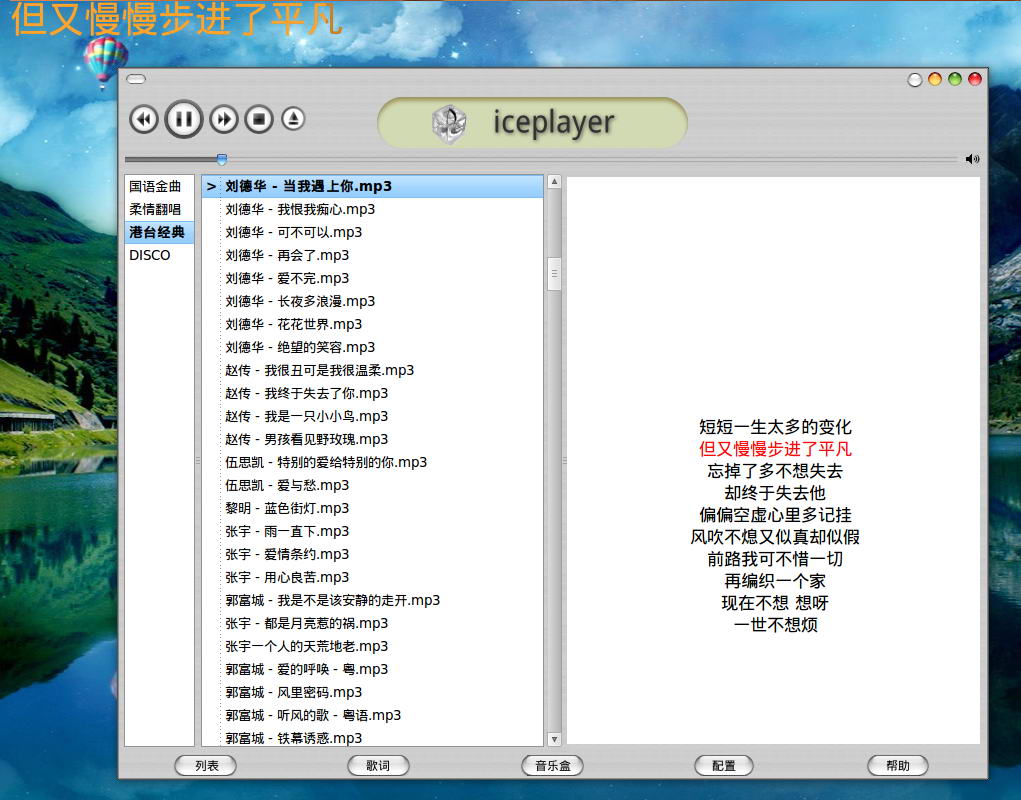Select 郭富城 - 听风的歌 - 粤语.mp3
This screenshot has height=800, width=1021.
(x=372, y=715)
